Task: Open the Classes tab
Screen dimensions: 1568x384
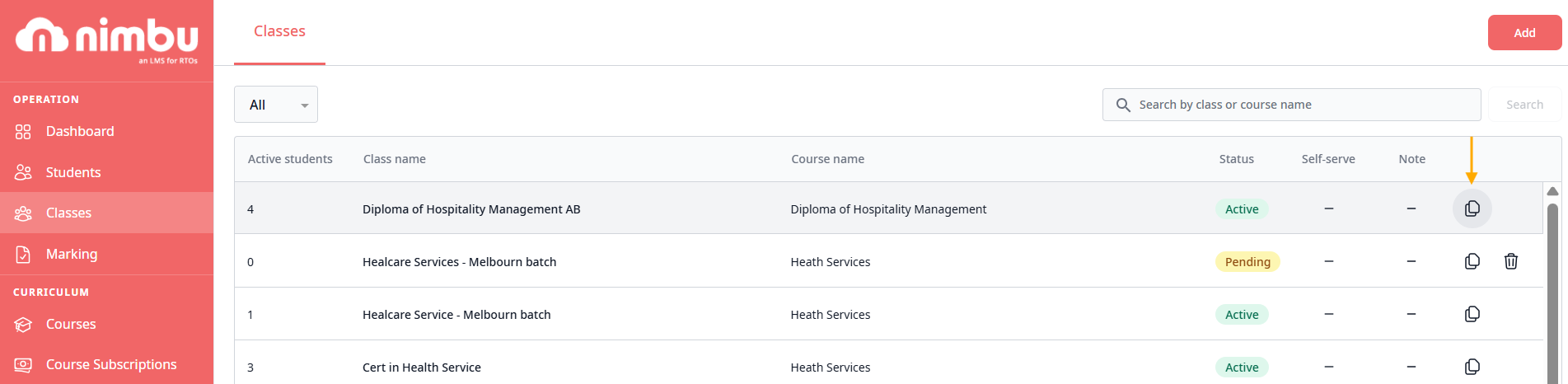Action: (279, 31)
